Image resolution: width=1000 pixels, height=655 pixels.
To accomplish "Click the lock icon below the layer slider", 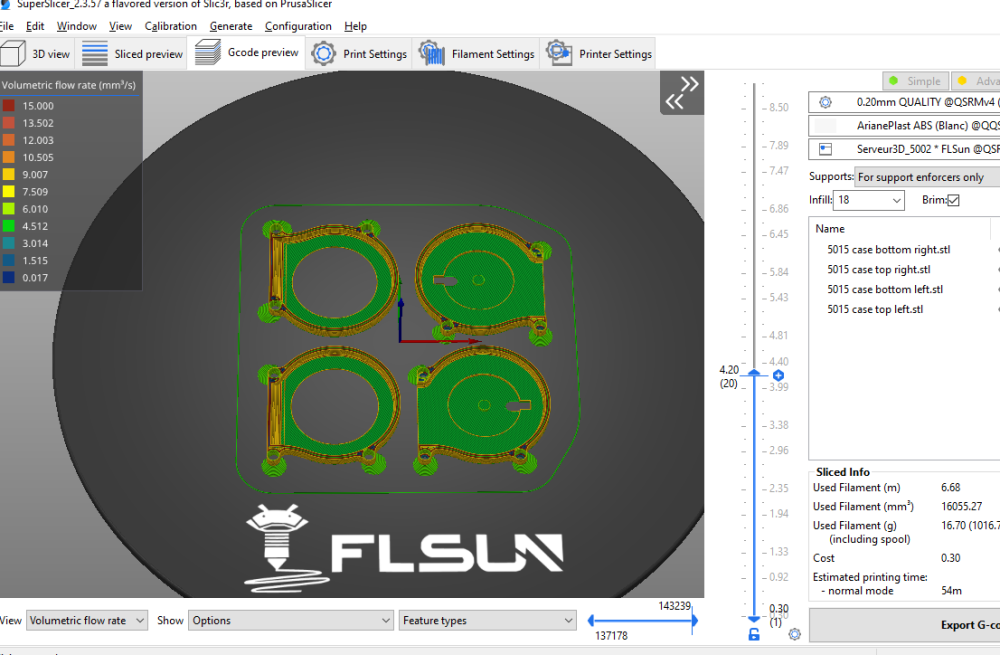I will coord(754,635).
